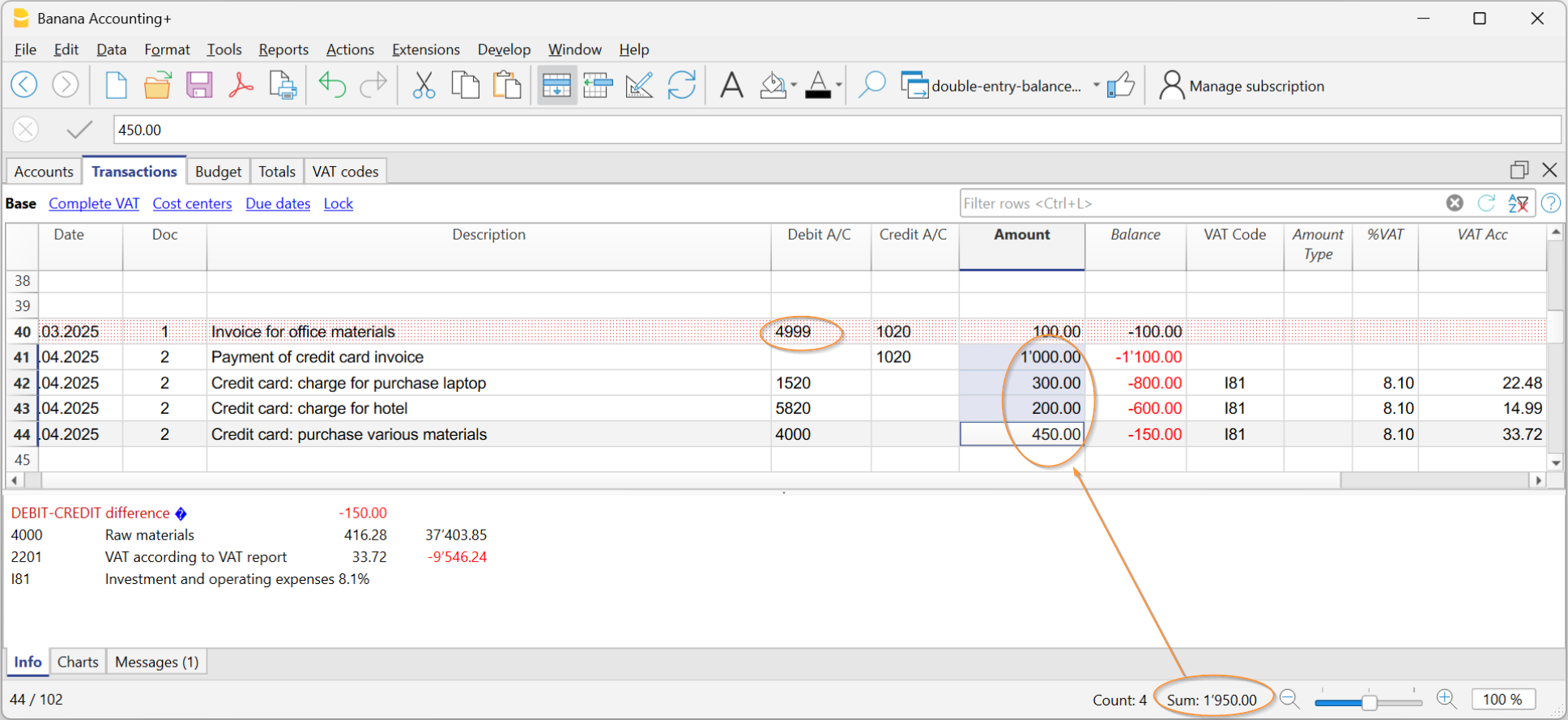Switch to the VAT codes tab
Viewport: 1568px width, 720px height.
click(x=345, y=172)
